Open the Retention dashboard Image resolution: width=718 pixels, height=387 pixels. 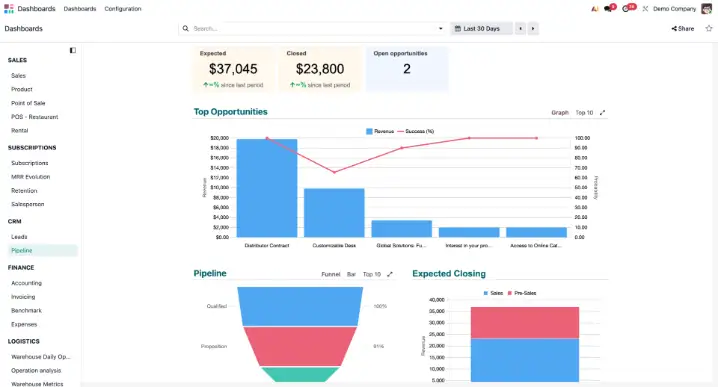pyautogui.click(x=24, y=191)
